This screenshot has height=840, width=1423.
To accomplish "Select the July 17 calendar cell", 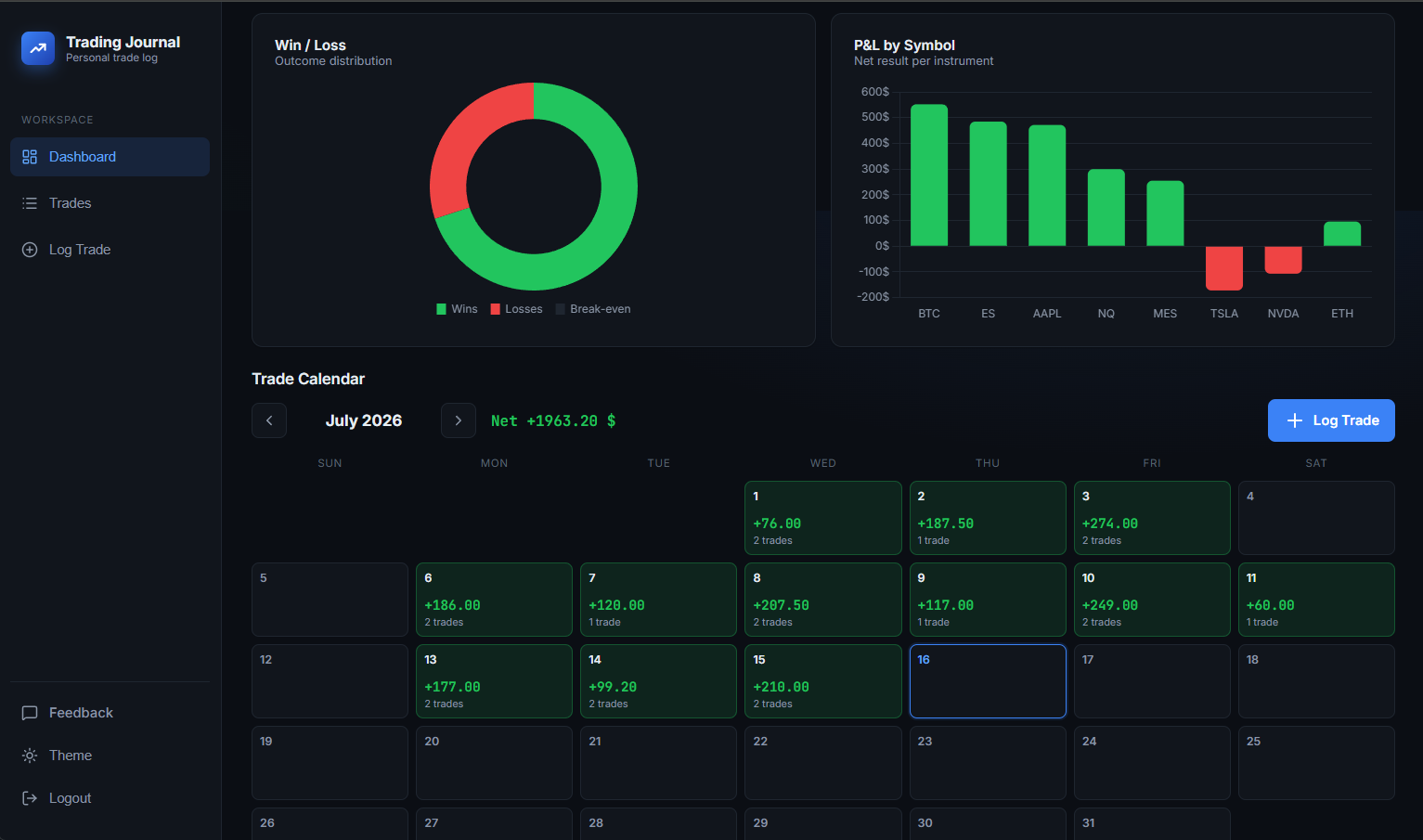I will point(1152,681).
